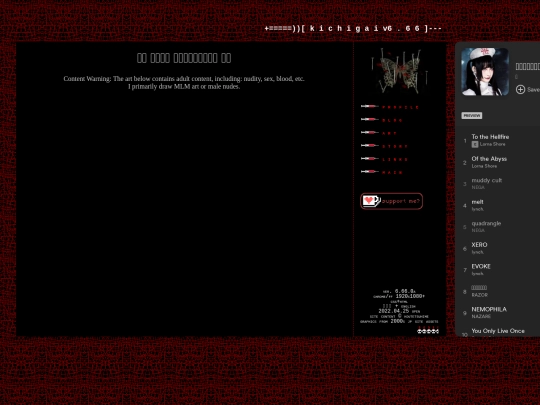Click the PREVIEW badge in the player

coord(471,115)
